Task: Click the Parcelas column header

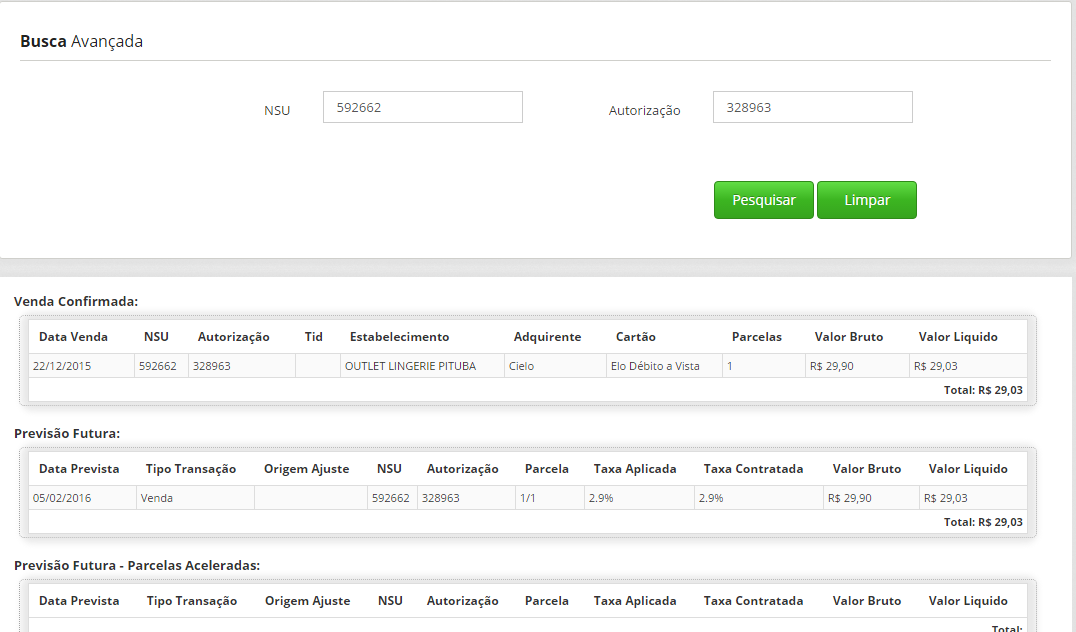Action: click(x=757, y=337)
